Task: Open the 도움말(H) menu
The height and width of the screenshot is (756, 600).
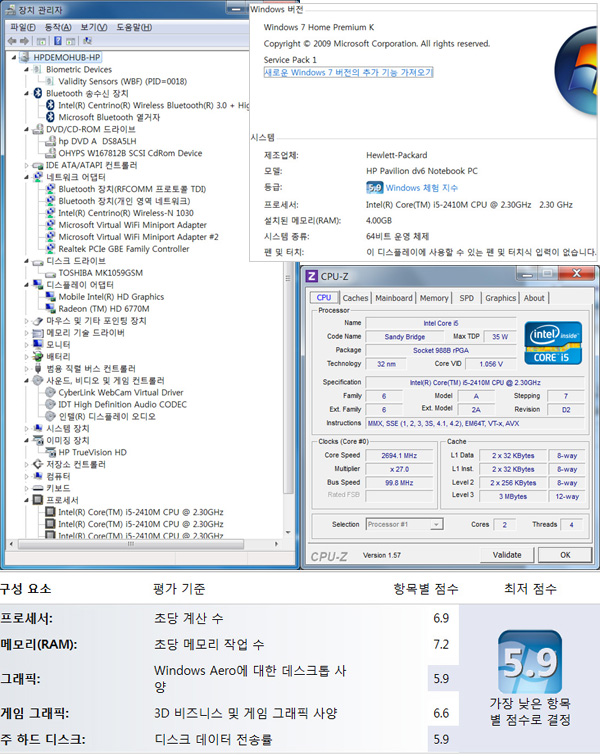Action: (134, 27)
